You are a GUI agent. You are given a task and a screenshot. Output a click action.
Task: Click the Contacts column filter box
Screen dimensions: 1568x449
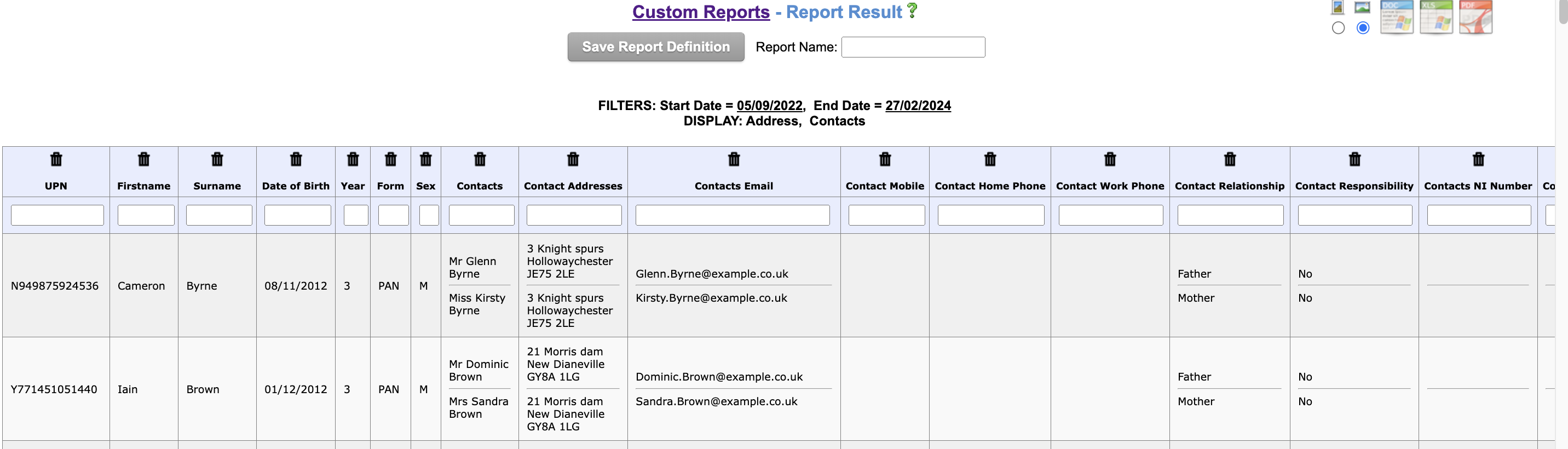[481, 215]
